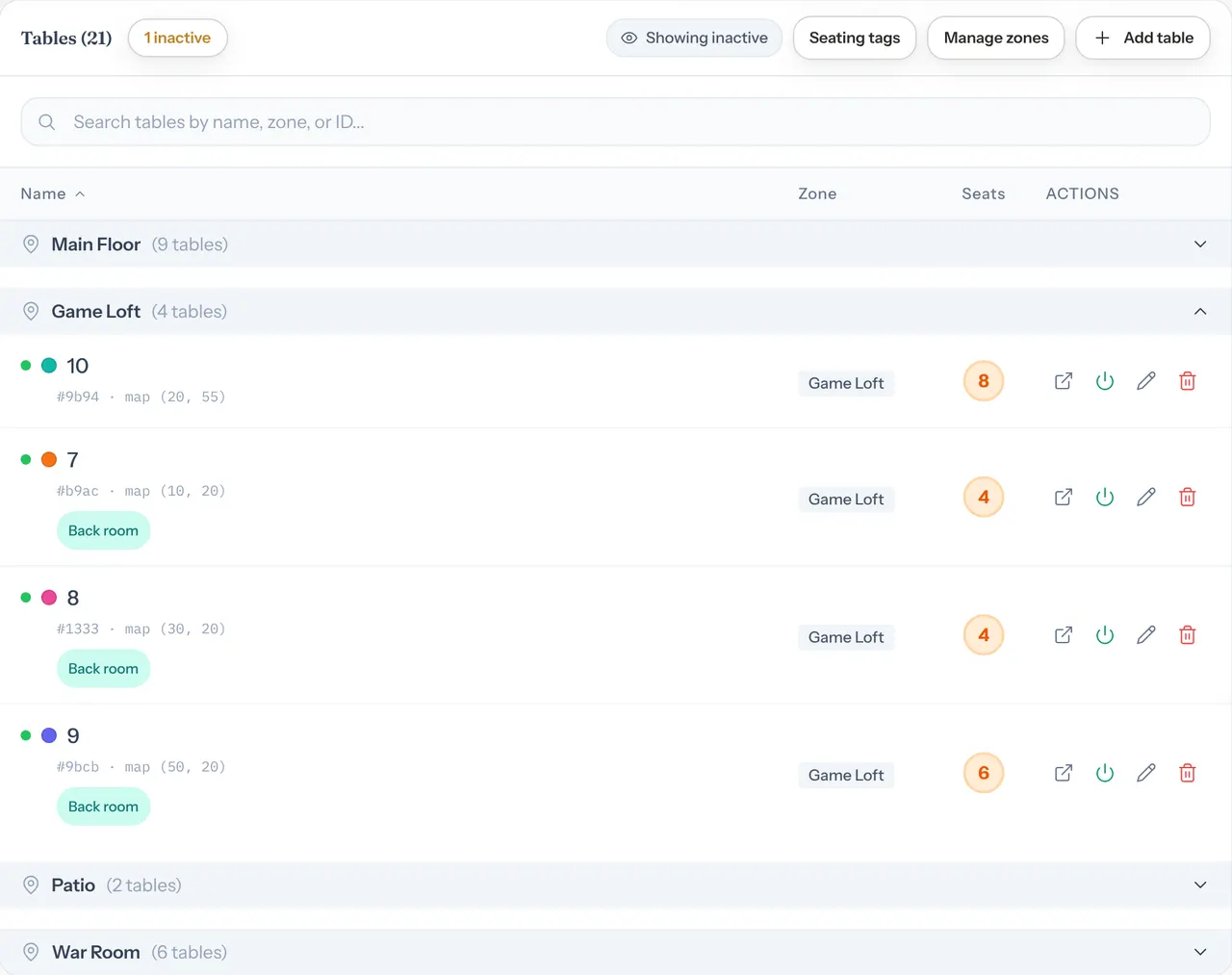Viewport: 1232px width, 975px height.
Task: Edit table 10 with pencil icon
Action: [1146, 381]
